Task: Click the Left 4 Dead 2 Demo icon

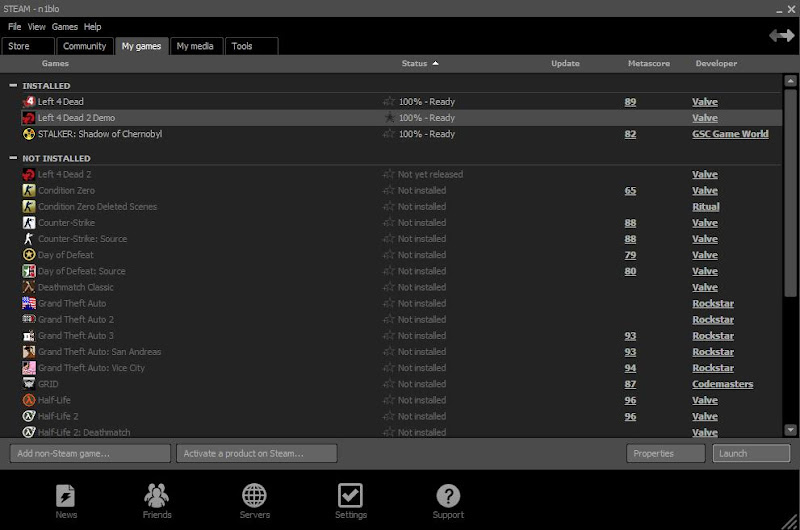Action: [29, 118]
